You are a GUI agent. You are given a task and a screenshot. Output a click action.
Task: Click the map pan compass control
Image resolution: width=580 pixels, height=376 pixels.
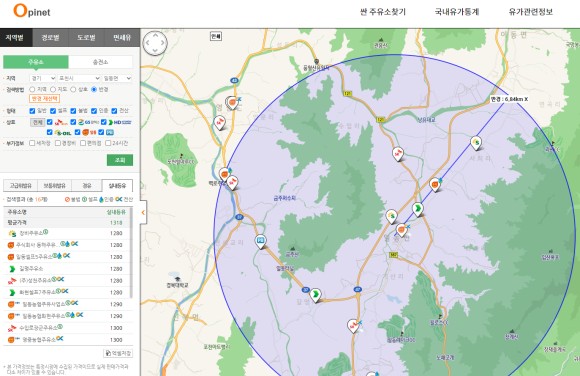coord(155,43)
